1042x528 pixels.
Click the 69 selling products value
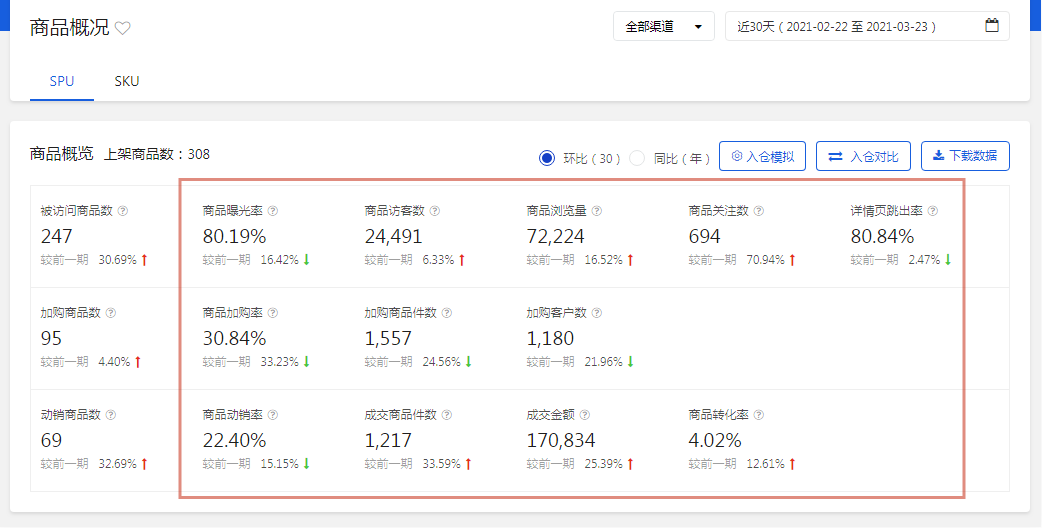point(51,440)
